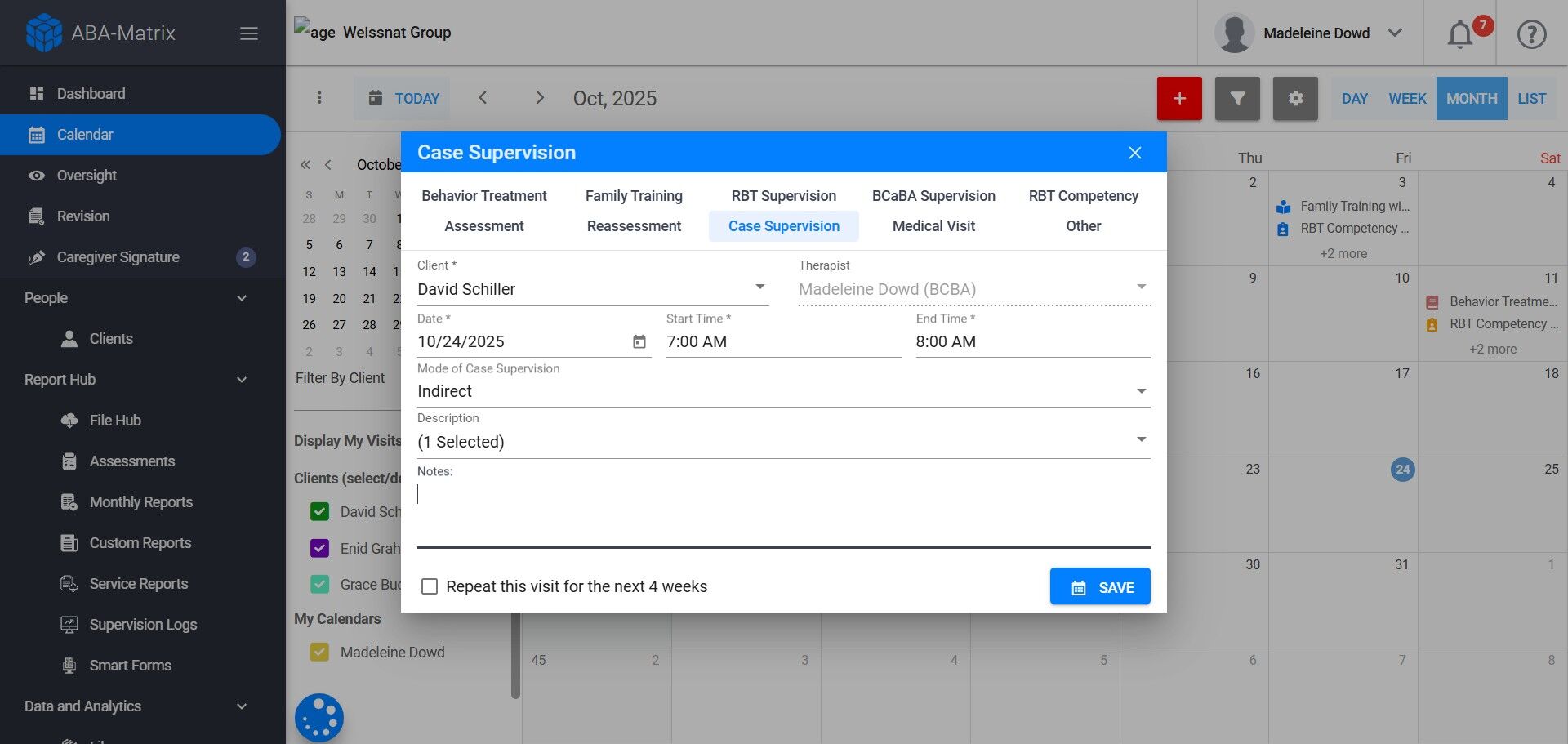Click the three-dot calendar options menu
This screenshot has width=1568, height=744.
319,98
